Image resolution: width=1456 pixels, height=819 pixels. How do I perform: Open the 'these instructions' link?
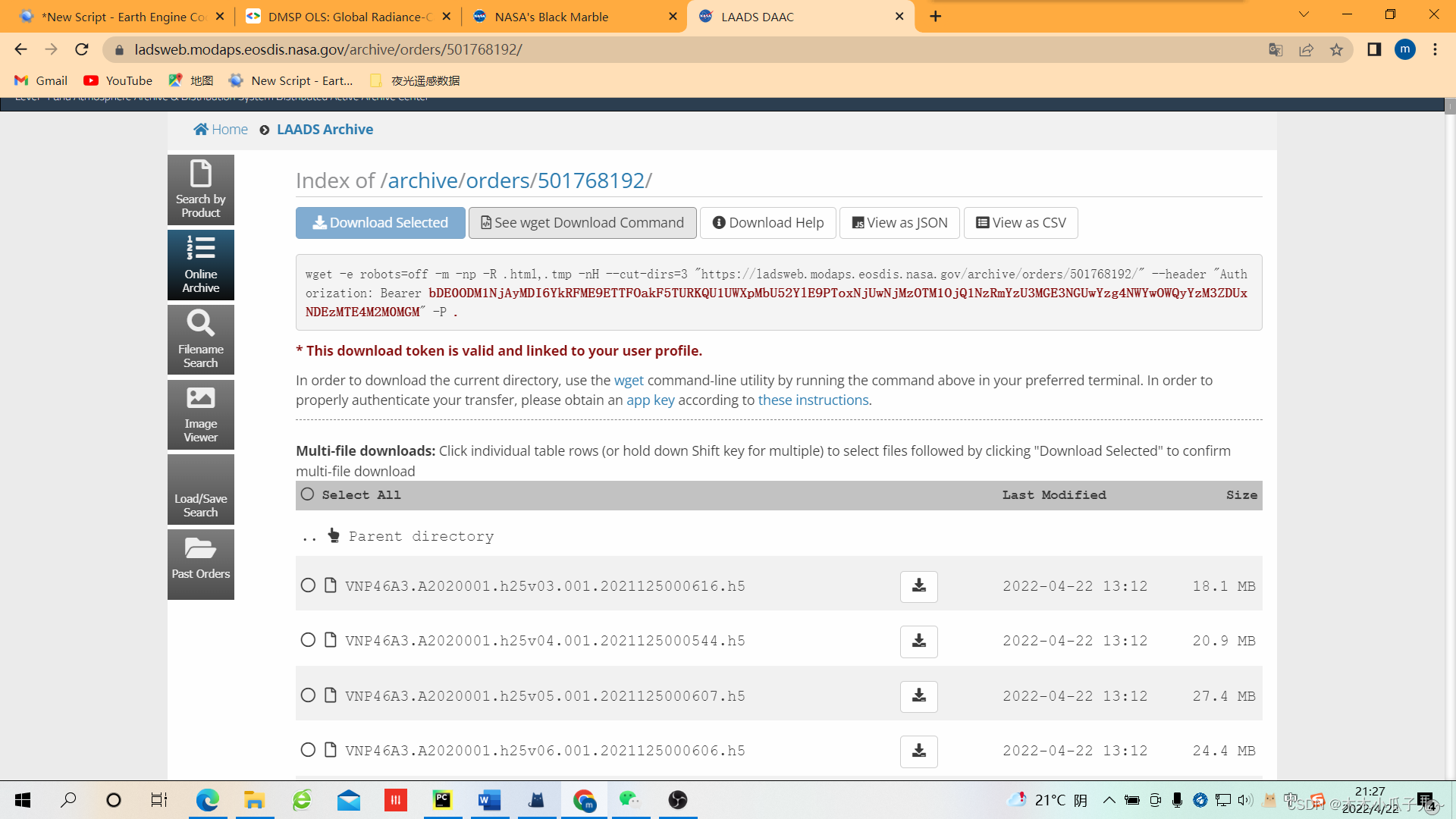813,400
